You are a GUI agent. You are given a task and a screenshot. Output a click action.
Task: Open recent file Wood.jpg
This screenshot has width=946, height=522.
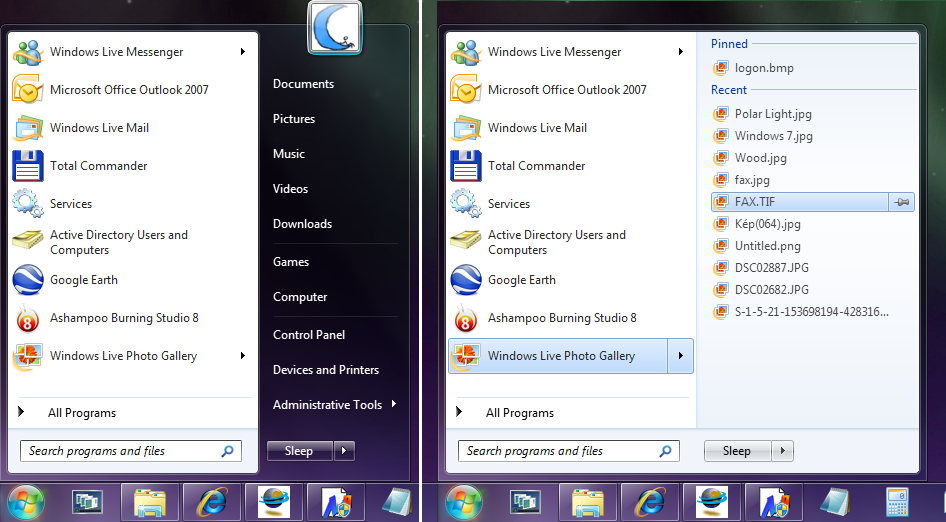750,158
